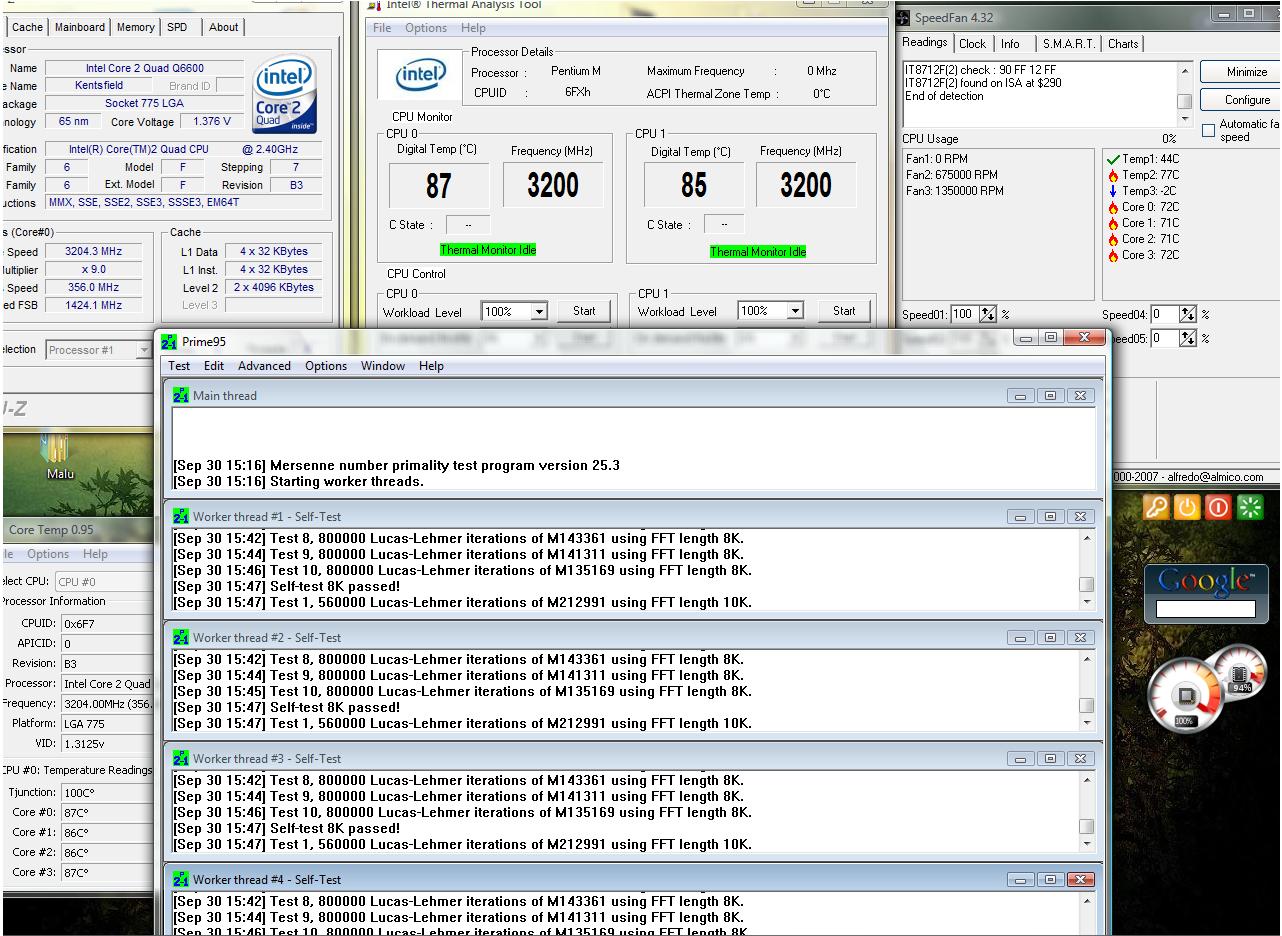The width and height of the screenshot is (1282, 936).
Task: Click the orange key lock gadget icon
Action: tap(1155, 508)
